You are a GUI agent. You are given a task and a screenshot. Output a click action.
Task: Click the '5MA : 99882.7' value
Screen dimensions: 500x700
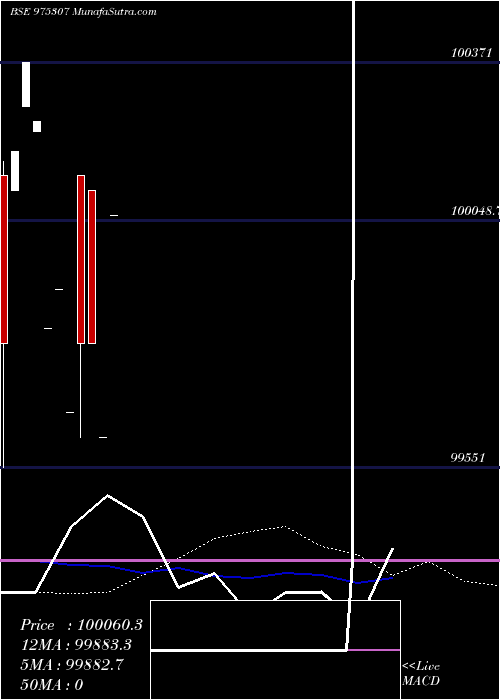[72, 665]
